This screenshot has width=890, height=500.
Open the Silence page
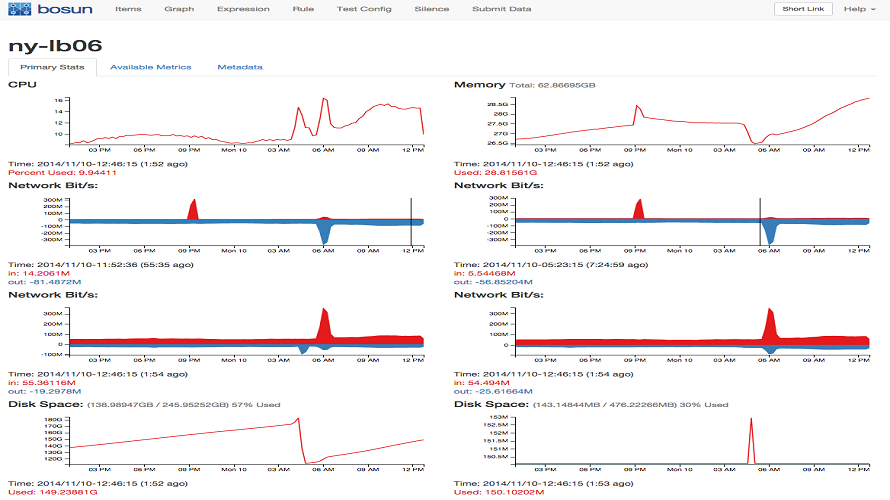pos(431,9)
